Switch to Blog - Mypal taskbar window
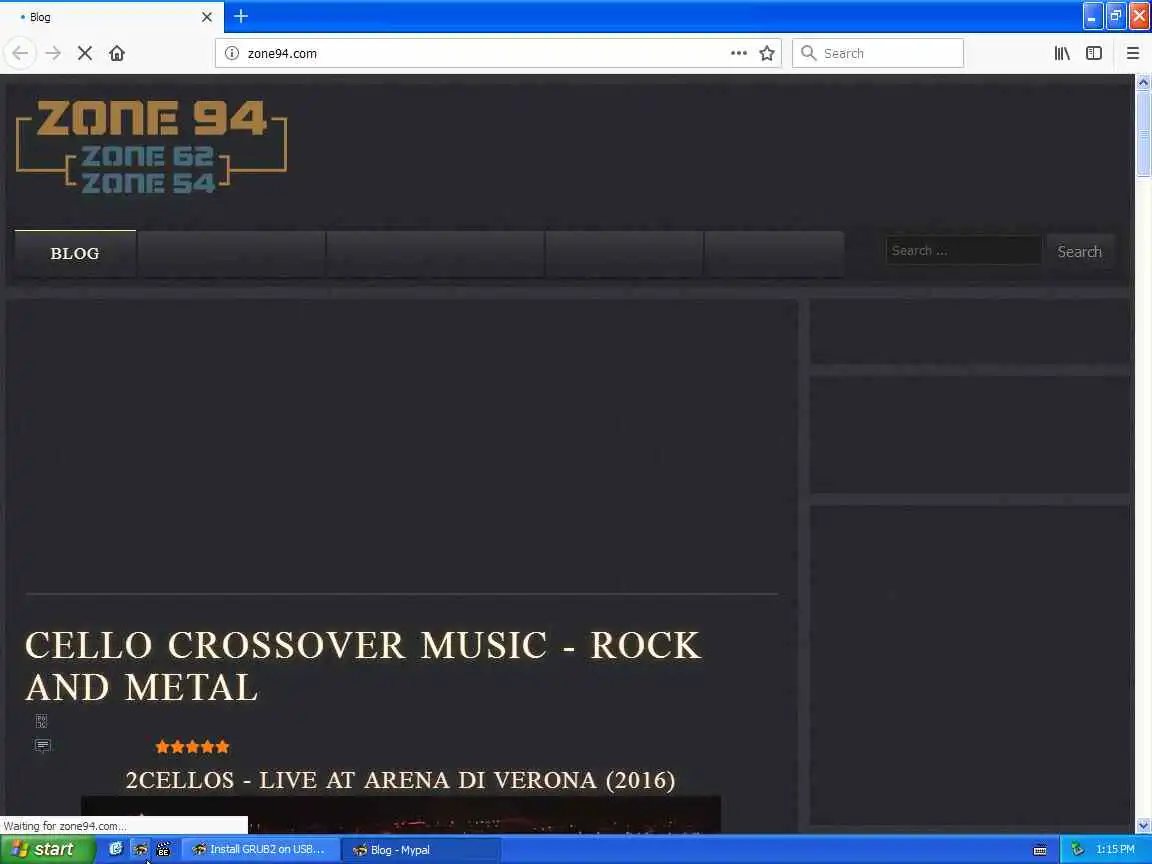Screen dimensions: 1152x864 coord(420,849)
